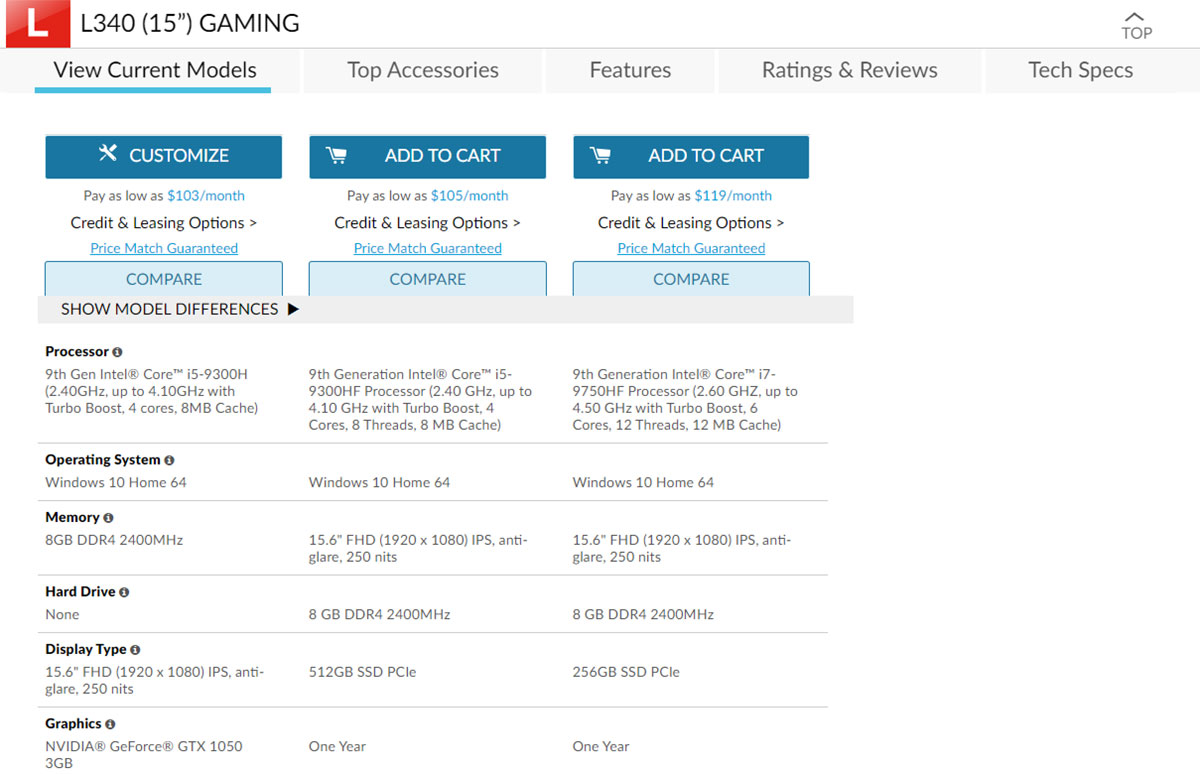Image resolution: width=1200 pixels, height=774 pixels.
Task: Expand Show Model Differences arrow
Action: click(x=293, y=309)
